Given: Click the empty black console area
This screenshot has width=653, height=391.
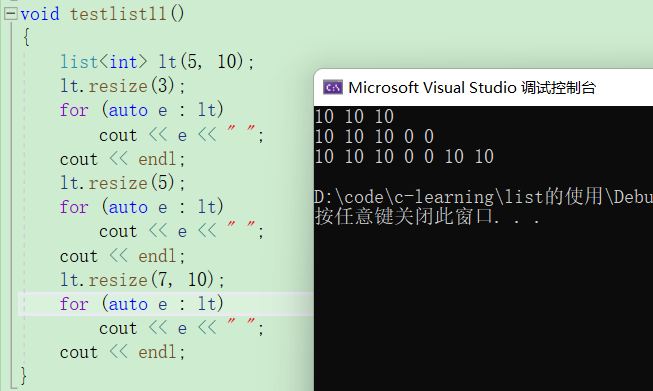Looking at the screenshot, I should click(x=483, y=308).
